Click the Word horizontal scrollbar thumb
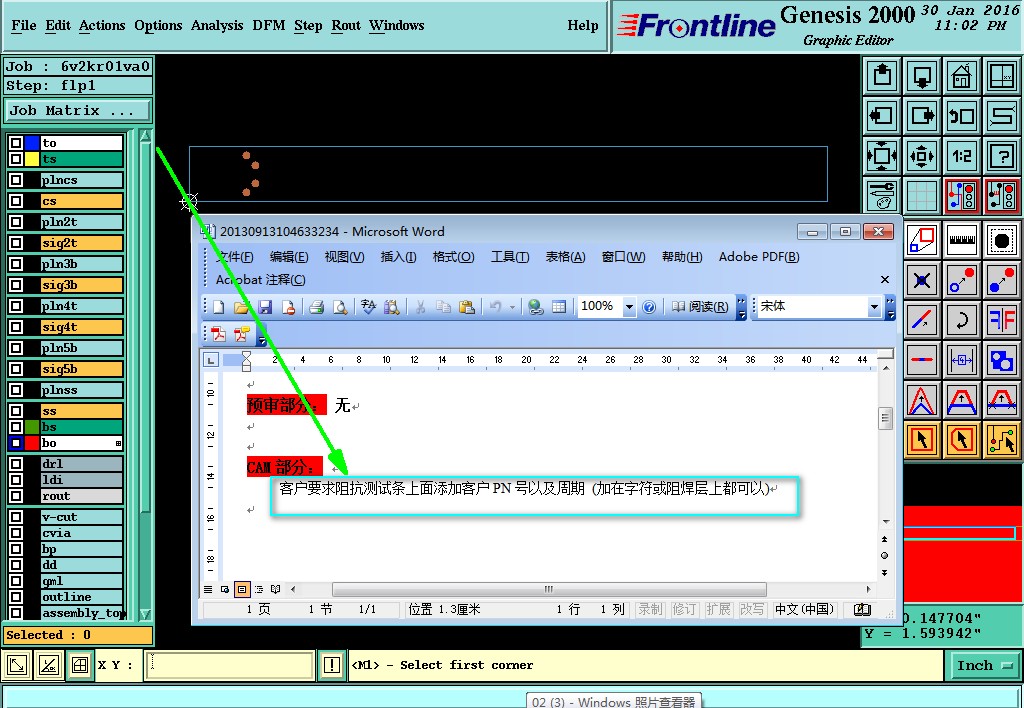The width and height of the screenshot is (1024, 708). (x=549, y=589)
